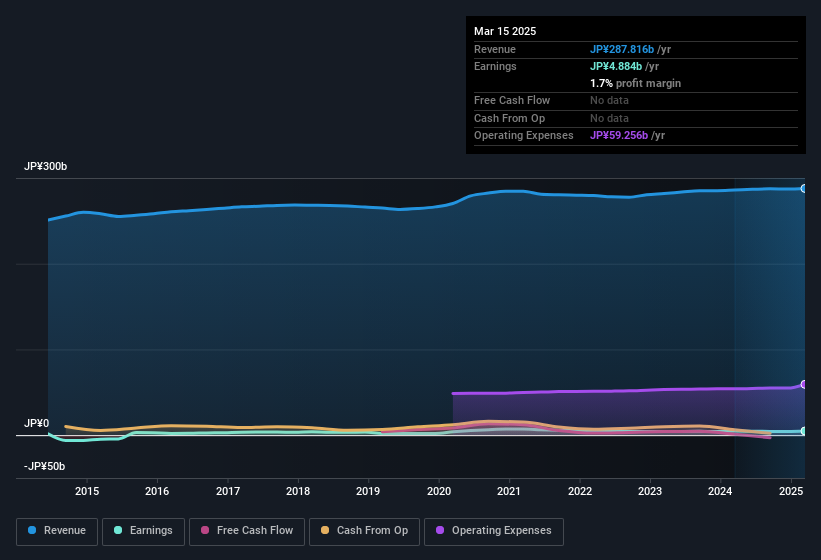
Task: Click the Operating Expenses label in tooltip
Action: pyautogui.click(x=524, y=135)
